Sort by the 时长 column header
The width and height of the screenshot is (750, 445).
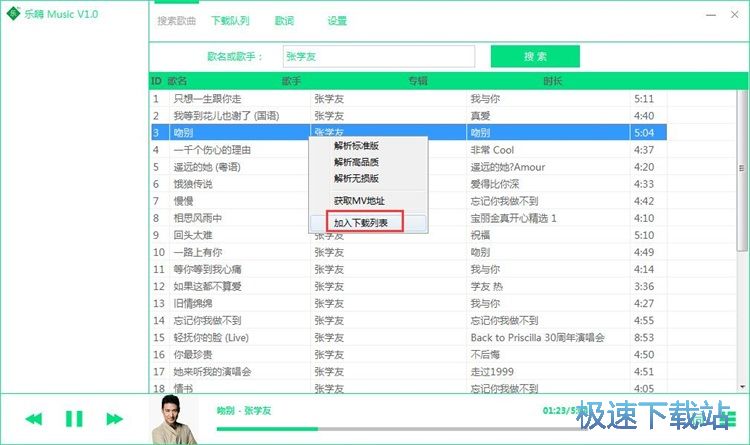552,81
